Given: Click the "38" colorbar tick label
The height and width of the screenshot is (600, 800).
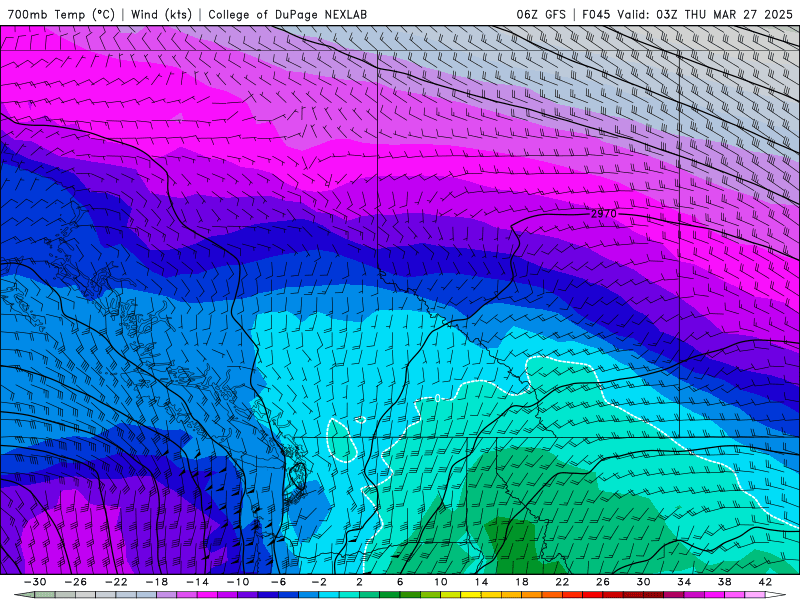Looking at the screenshot, I should pos(724,582).
